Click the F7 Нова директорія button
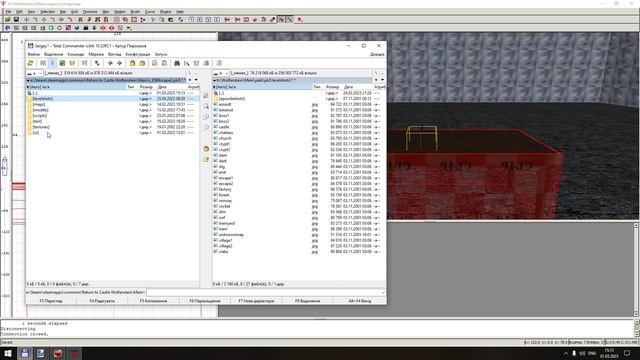The height and width of the screenshot is (360, 640). [256, 301]
